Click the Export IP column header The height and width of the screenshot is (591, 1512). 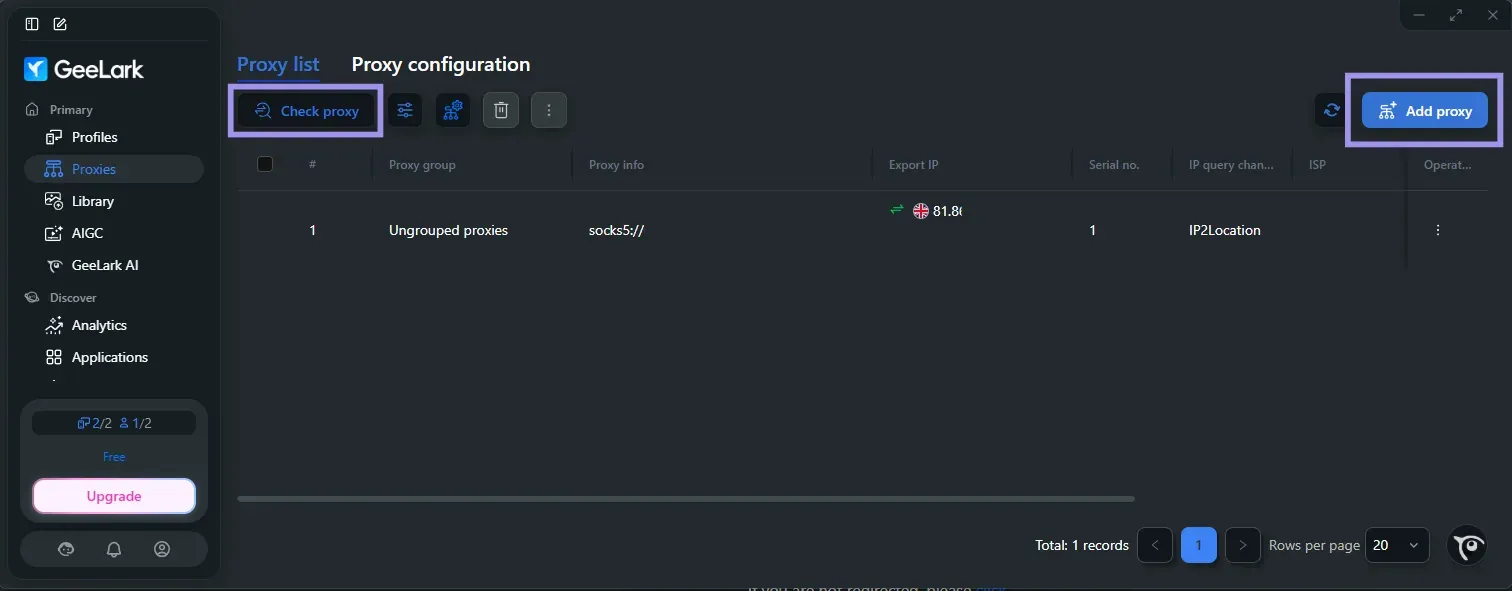[913, 165]
